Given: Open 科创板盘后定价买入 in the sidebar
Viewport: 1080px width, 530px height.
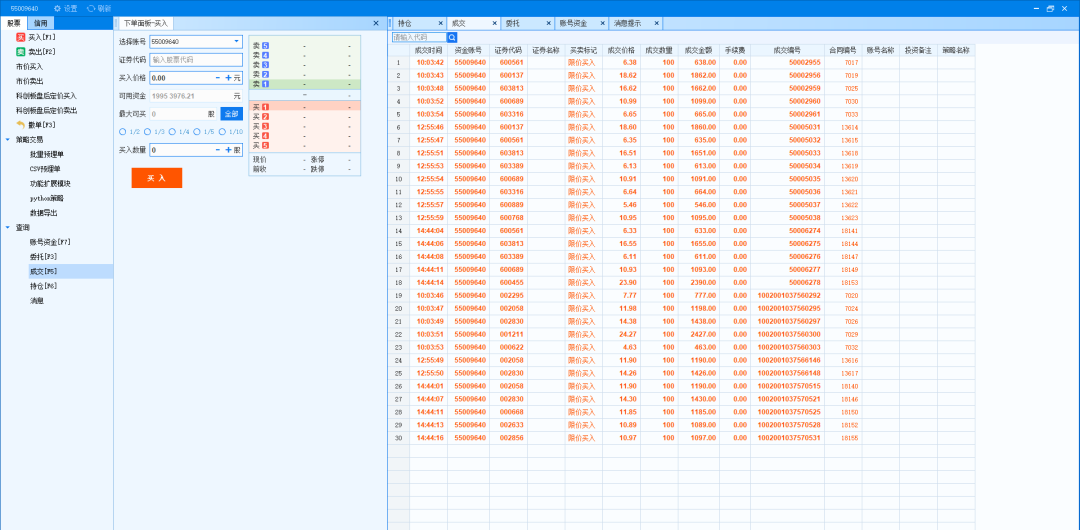Looking at the screenshot, I should coord(46,96).
